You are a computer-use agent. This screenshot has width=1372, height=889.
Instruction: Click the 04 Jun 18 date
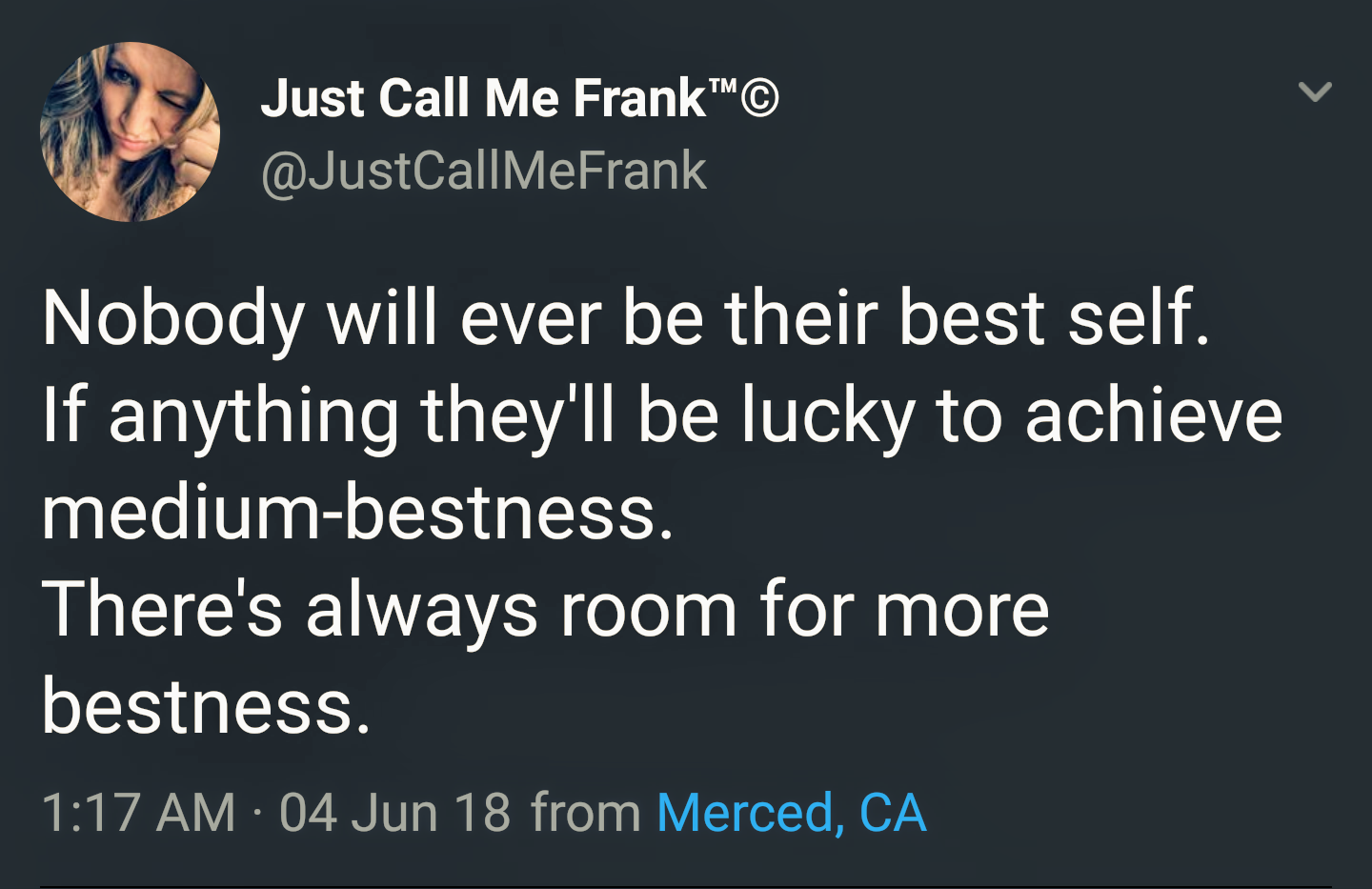(394, 813)
